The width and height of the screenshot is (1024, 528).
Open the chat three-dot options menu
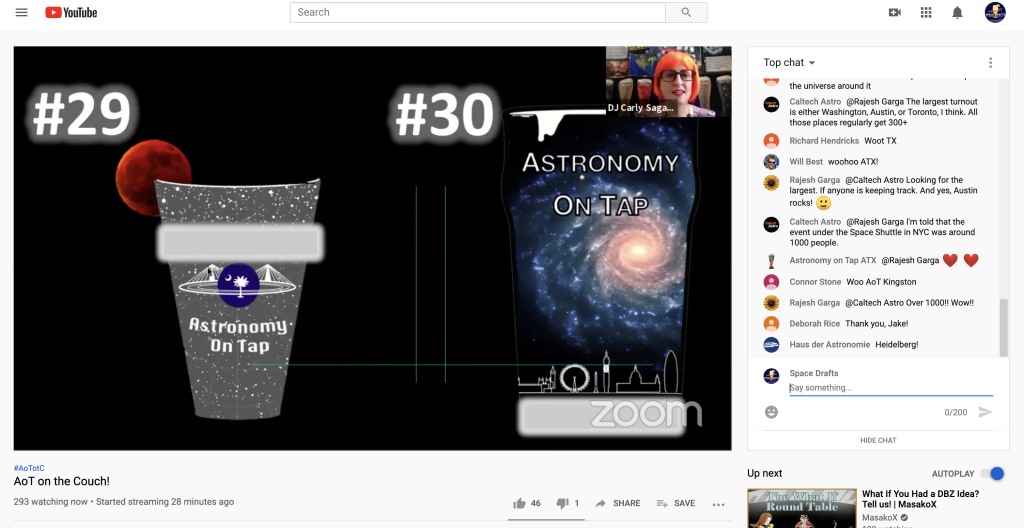coord(990,63)
